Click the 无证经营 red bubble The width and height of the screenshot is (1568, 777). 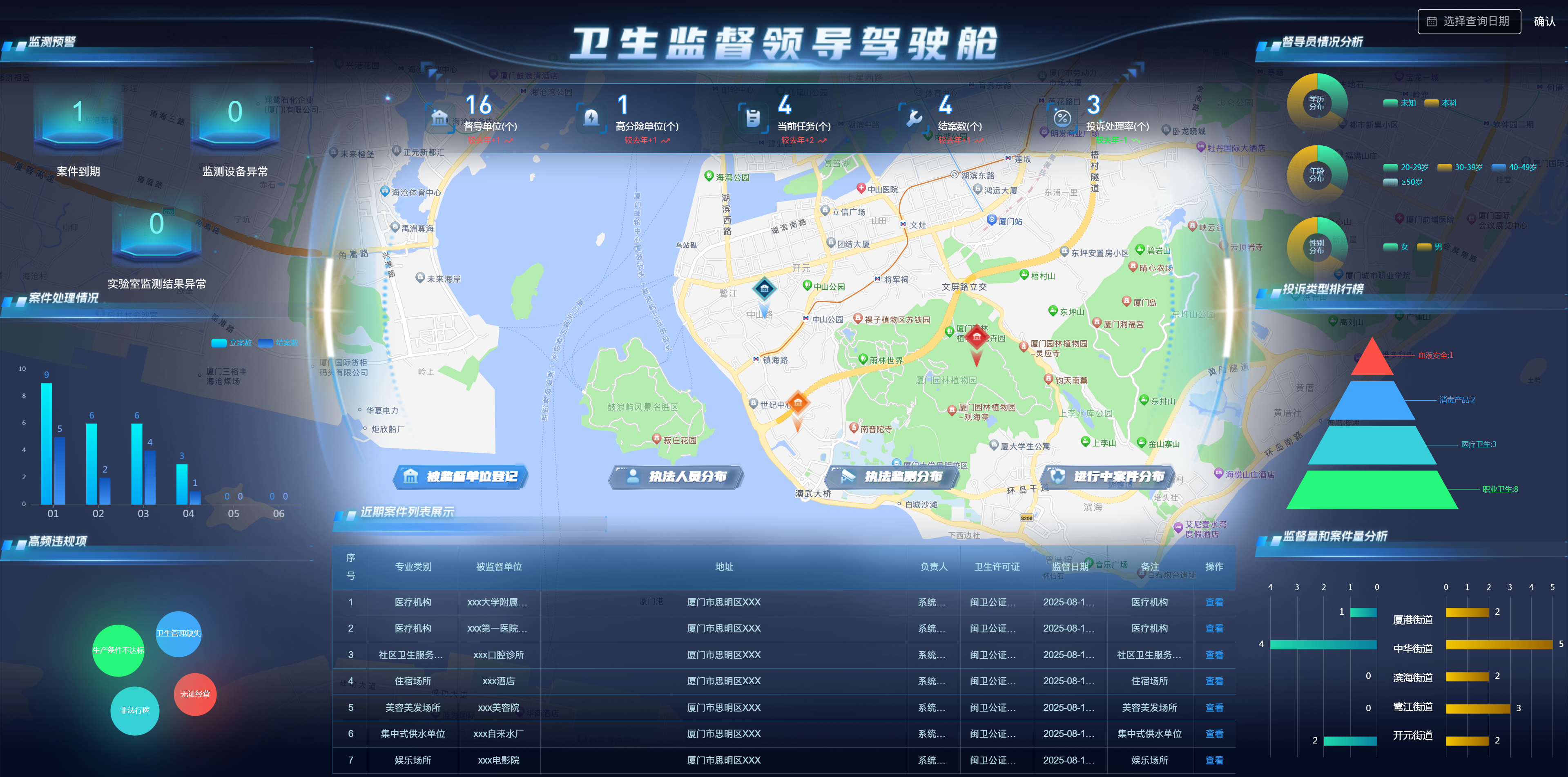[195, 694]
